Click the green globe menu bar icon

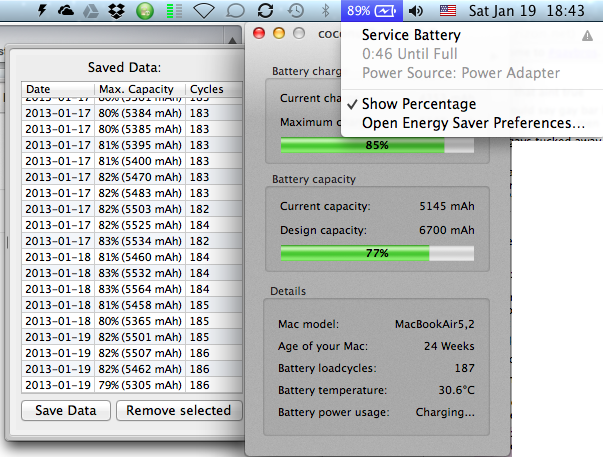coord(145,11)
